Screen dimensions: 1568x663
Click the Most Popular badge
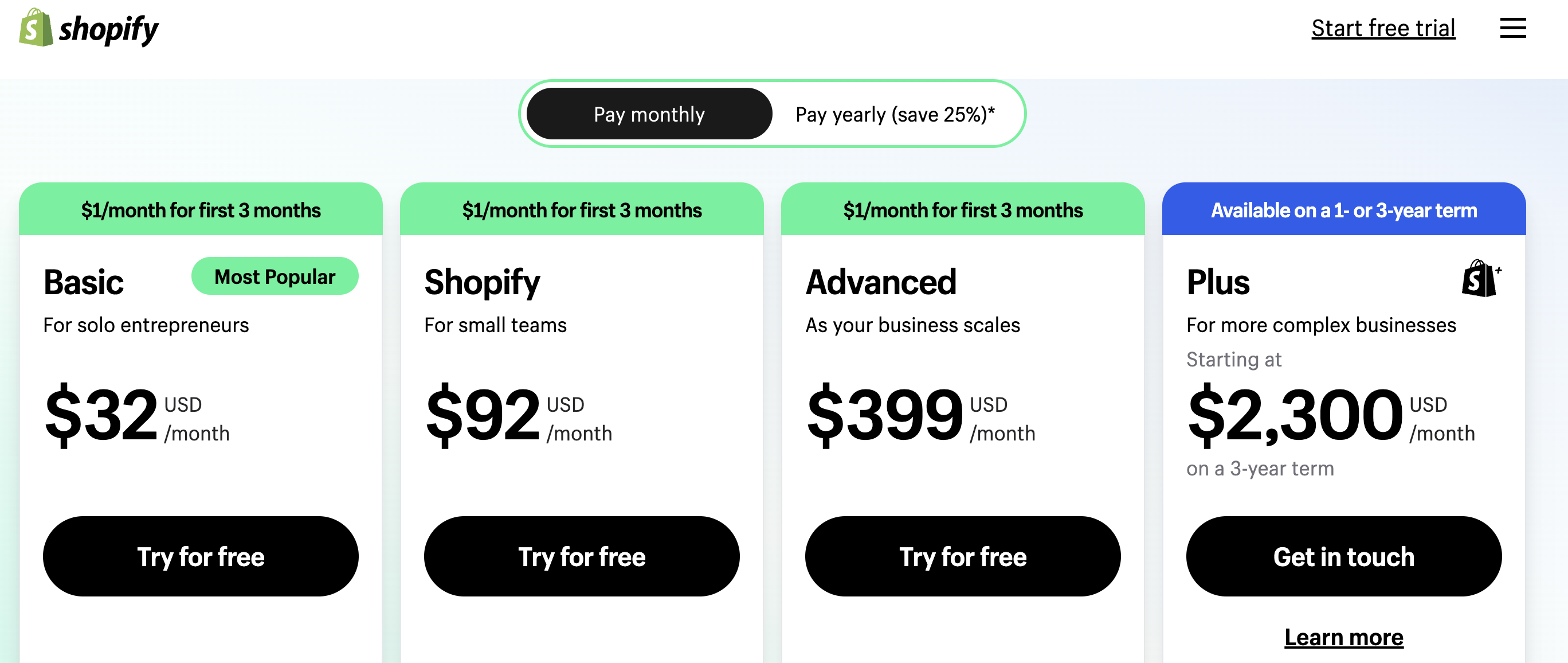(275, 276)
